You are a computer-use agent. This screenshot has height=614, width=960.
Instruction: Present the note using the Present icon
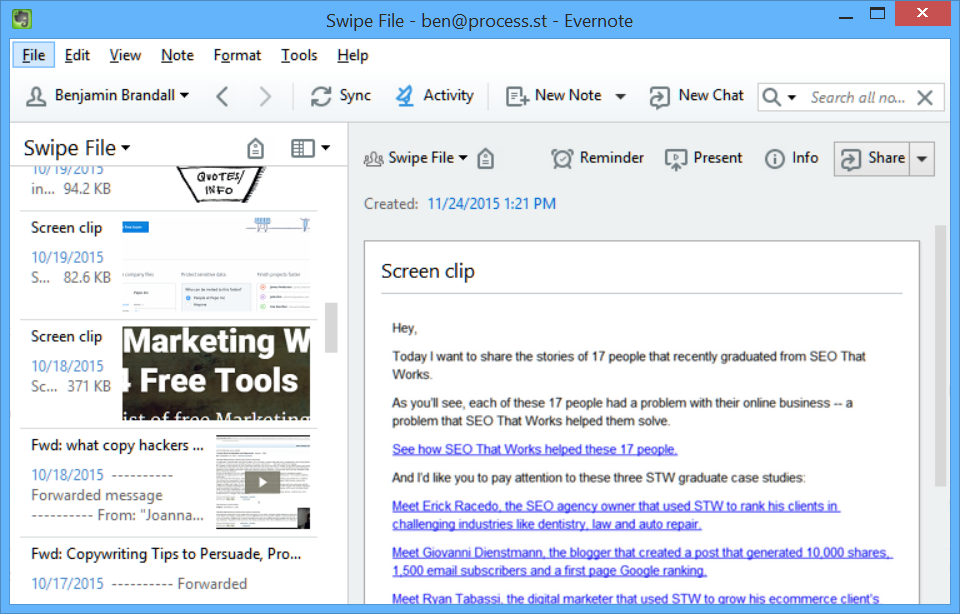[x=703, y=158]
